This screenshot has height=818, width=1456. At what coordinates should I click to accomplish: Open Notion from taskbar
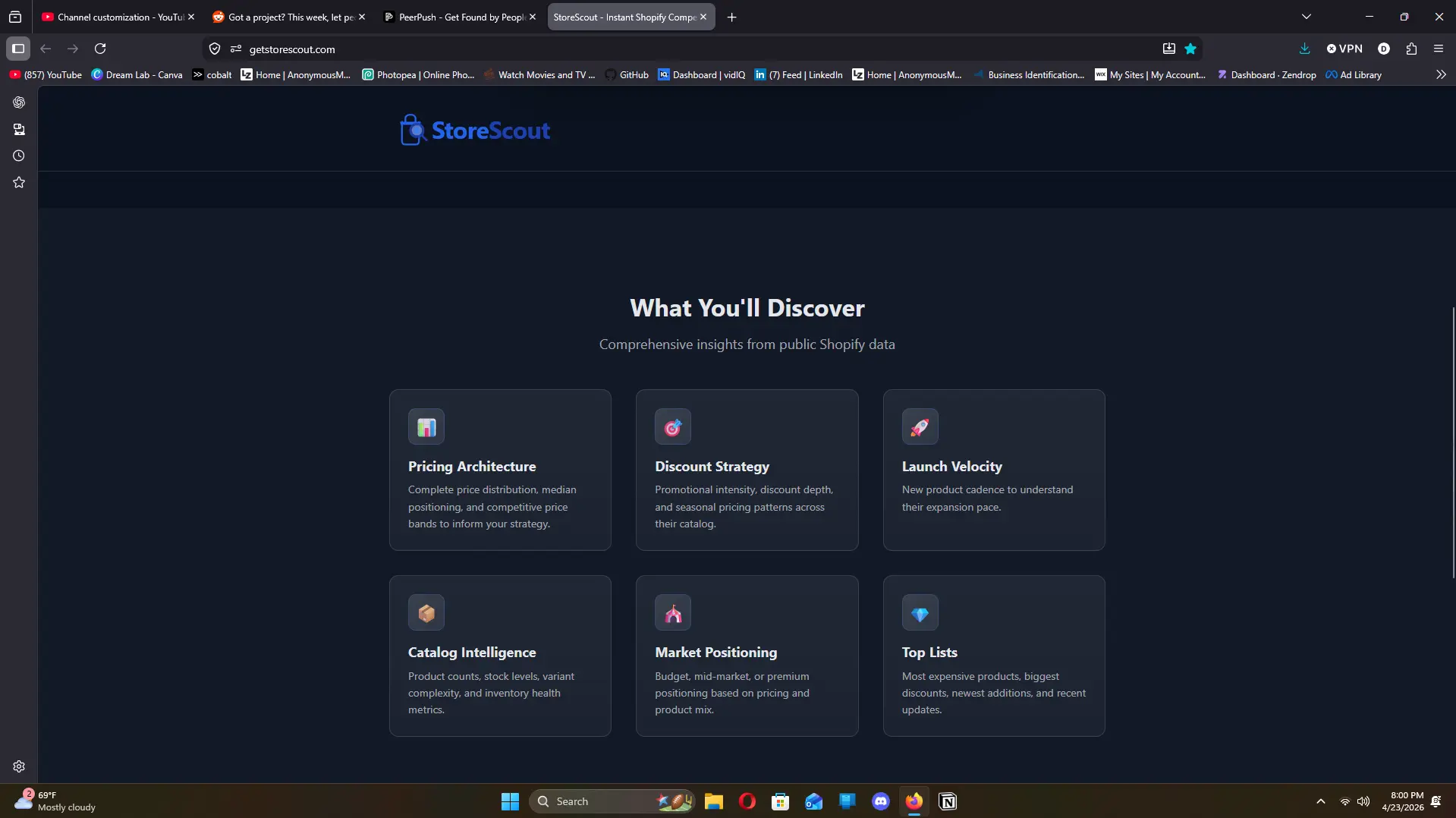coord(947,801)
